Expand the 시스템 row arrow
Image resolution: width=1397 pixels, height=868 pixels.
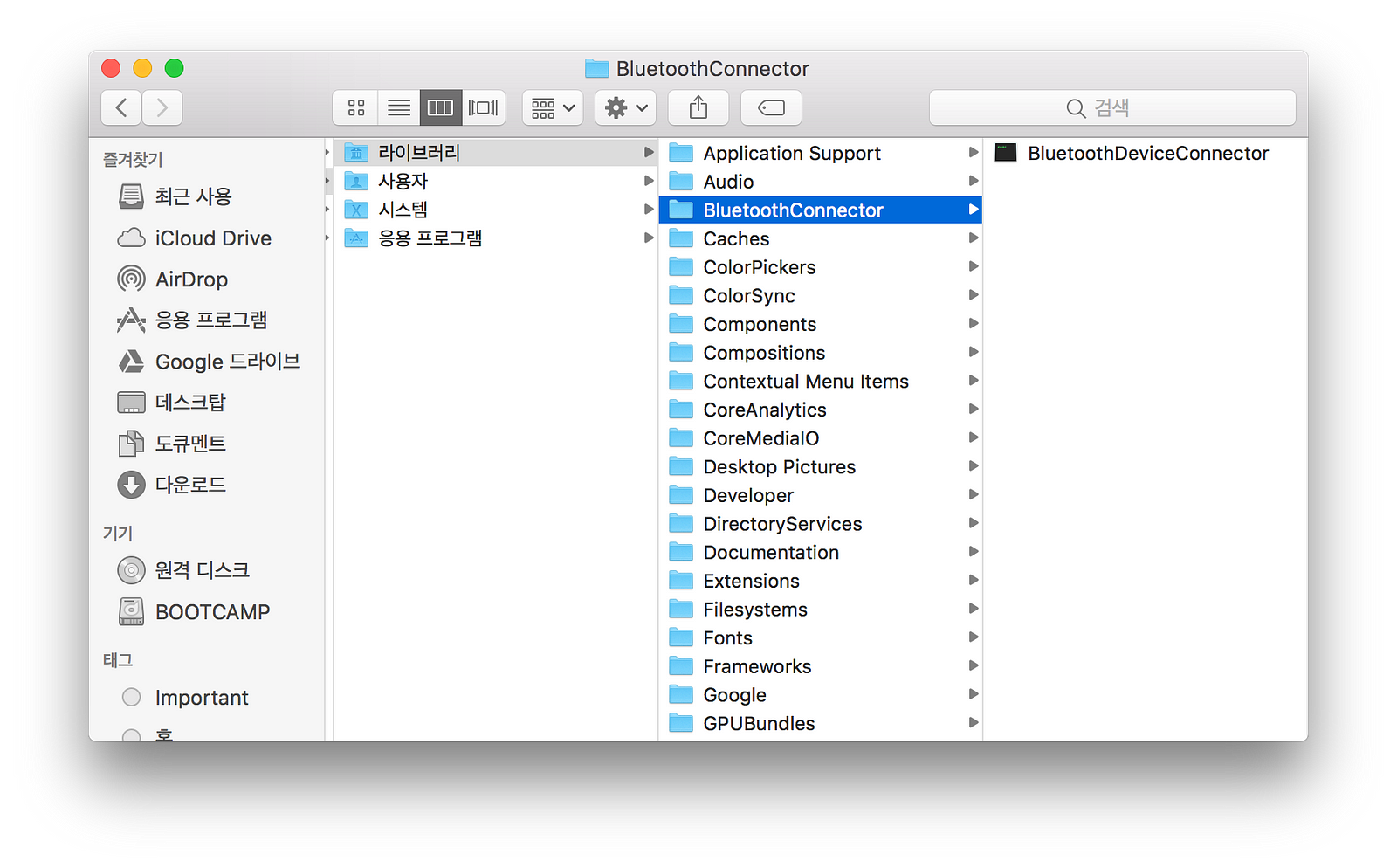(649, 210)
